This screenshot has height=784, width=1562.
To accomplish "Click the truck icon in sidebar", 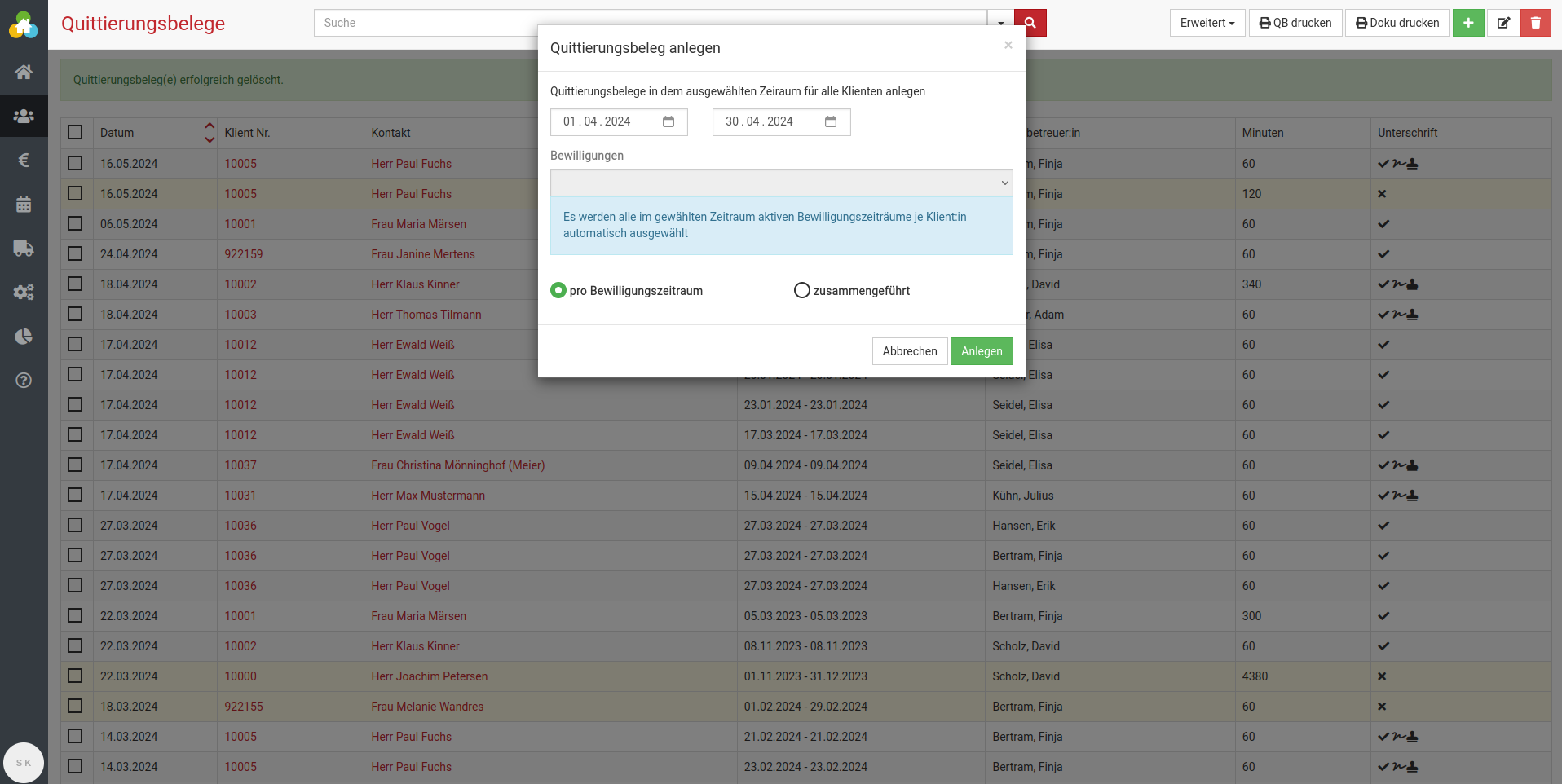I will click(24, 248).
